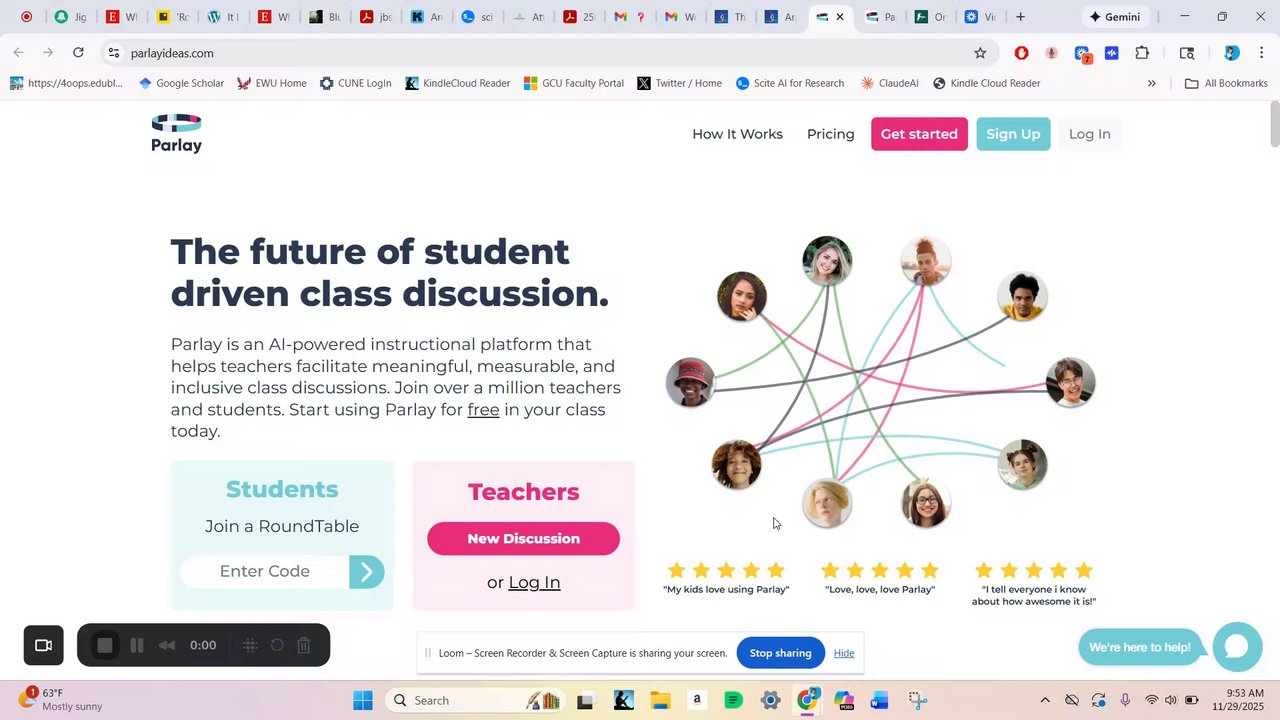1280x720 pixels.
Task: Switch to the sci tab
Action: tap(478, 16)
